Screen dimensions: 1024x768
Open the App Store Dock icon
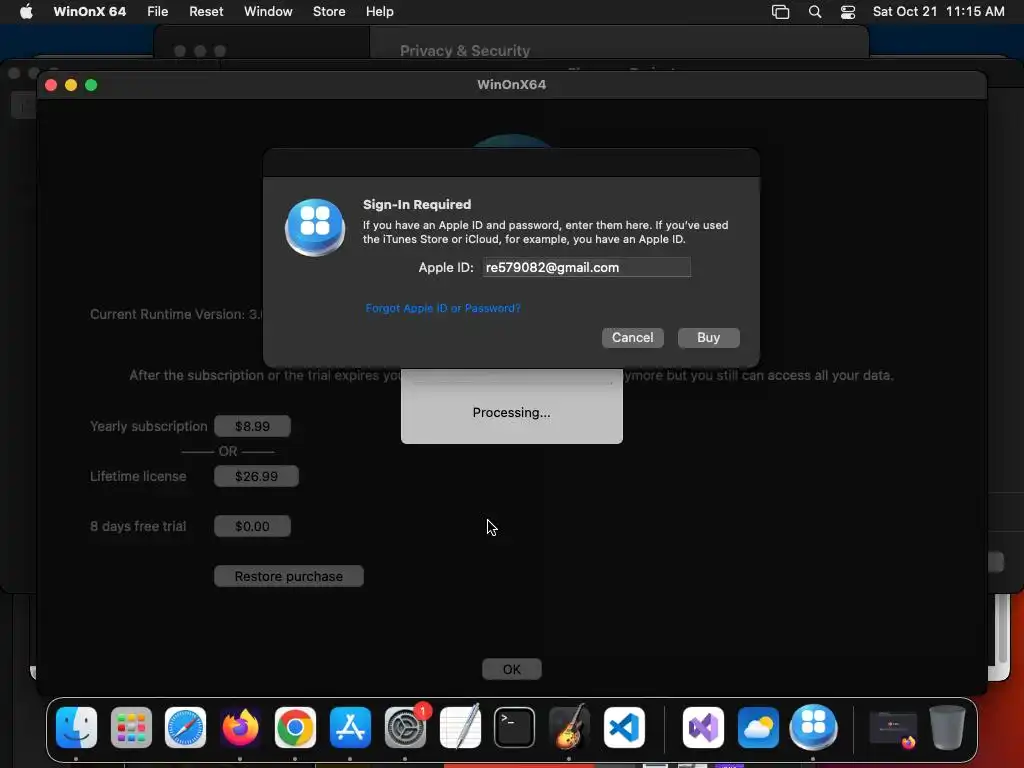[x=350, y=727]
